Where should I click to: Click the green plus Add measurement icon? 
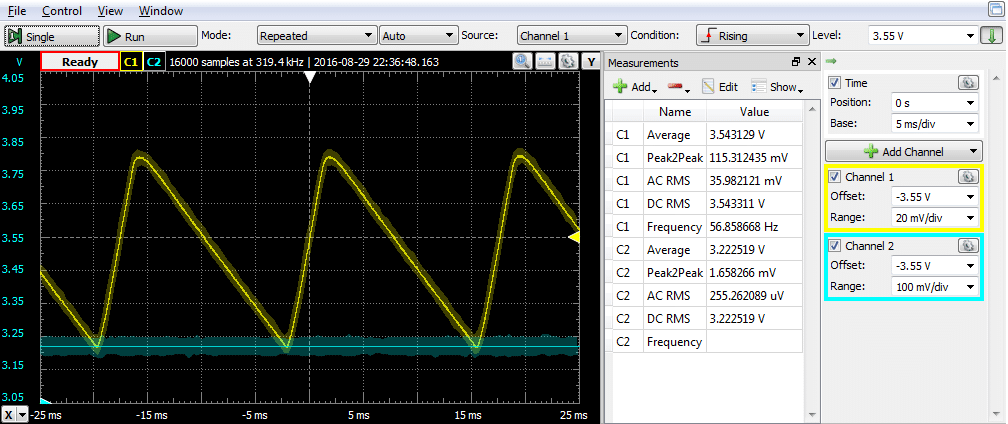pyautogui.click(x=620, y=87)
